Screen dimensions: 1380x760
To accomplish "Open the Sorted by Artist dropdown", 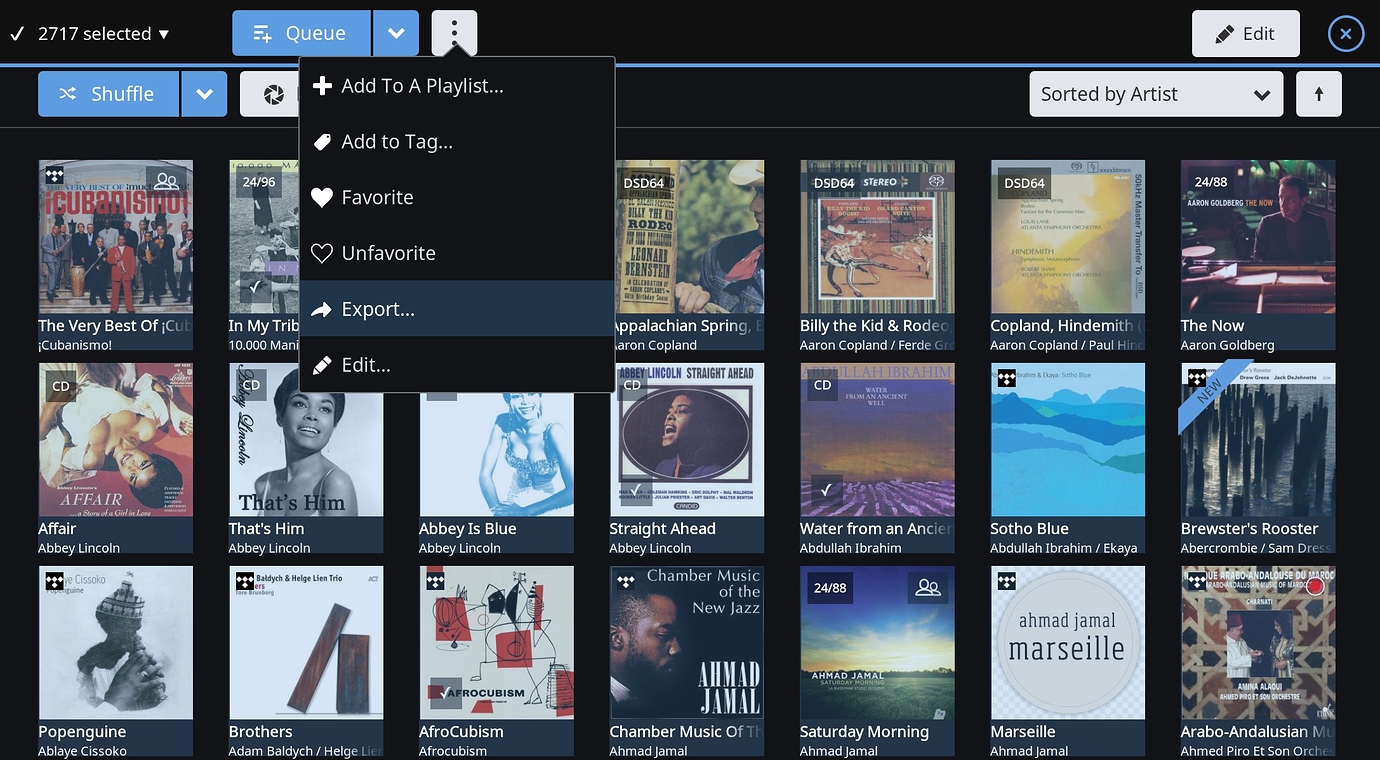I will [x=1156, y=93].
